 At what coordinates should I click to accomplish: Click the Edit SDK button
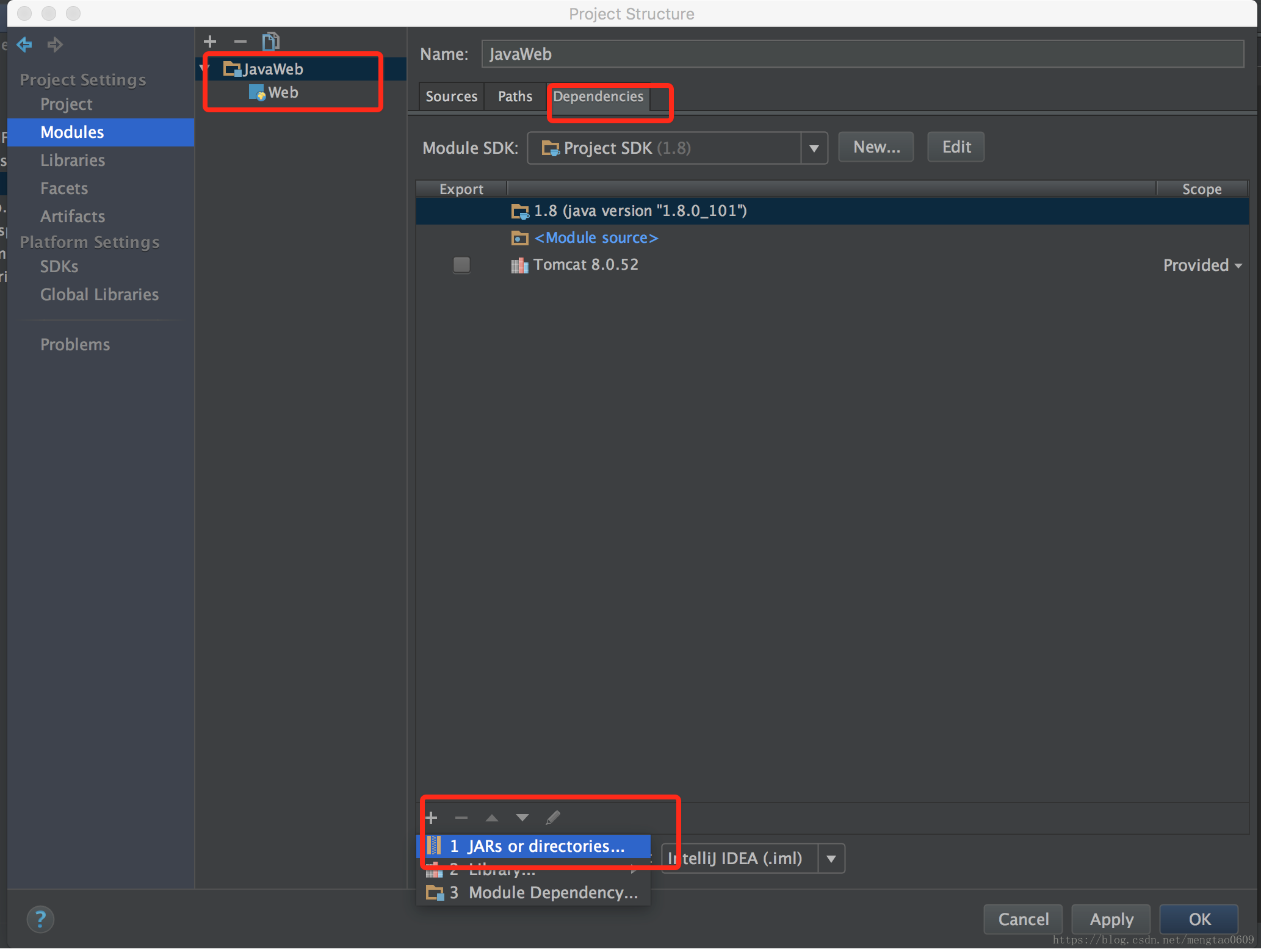click(956, 147)
